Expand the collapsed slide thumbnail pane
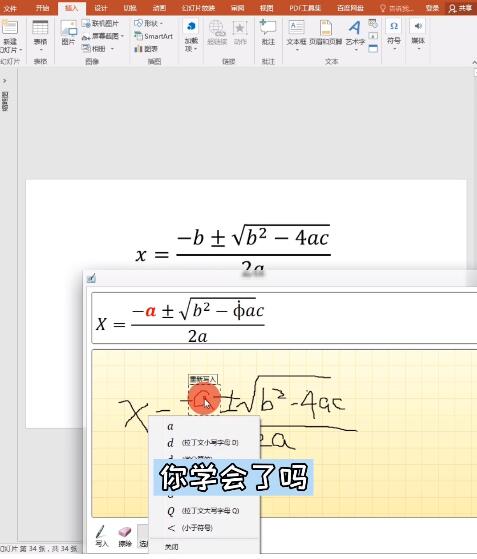The width and height of the screenshot is (477, 559). 4,81
